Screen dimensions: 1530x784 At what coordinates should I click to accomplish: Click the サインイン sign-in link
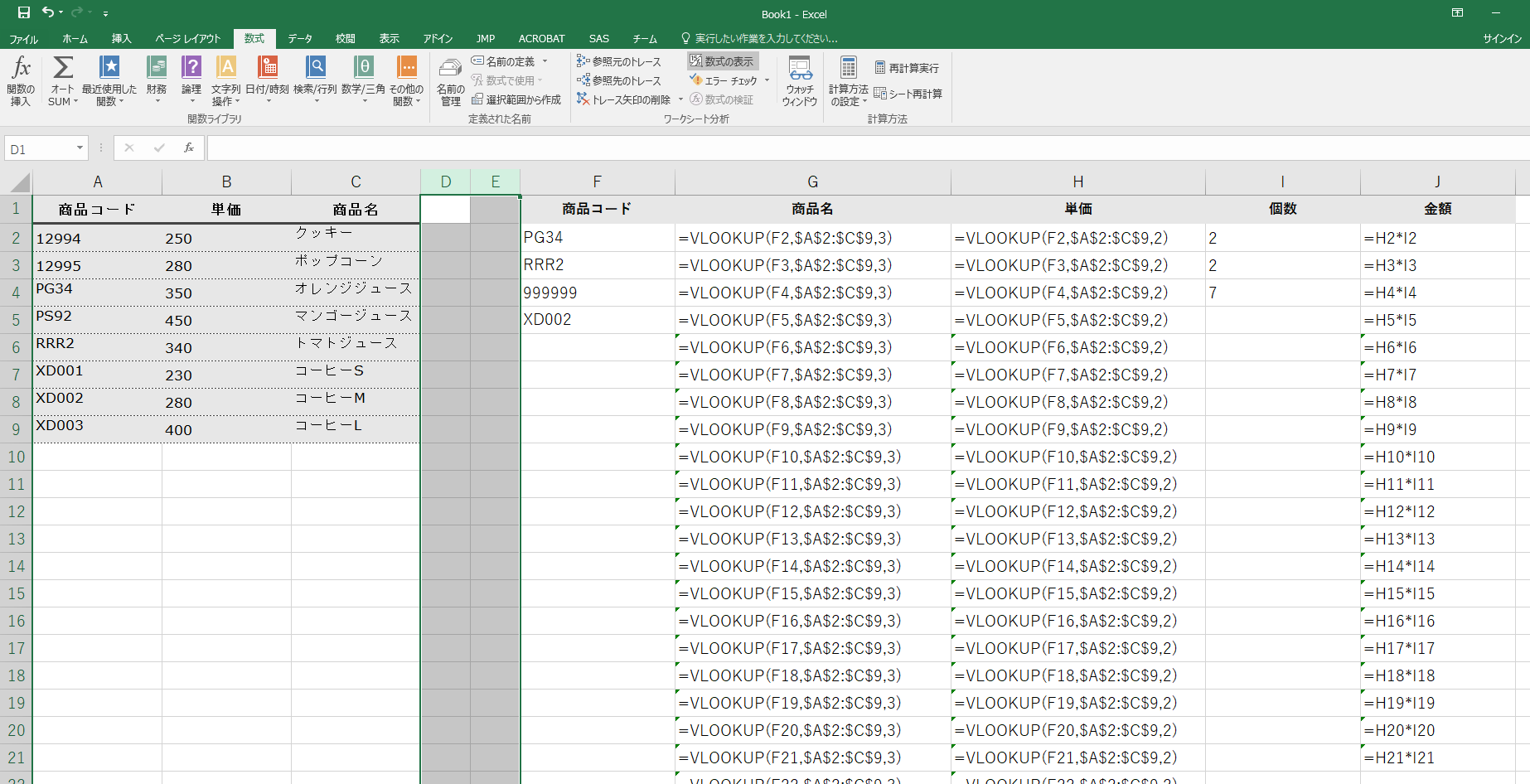[x=1502, y=39]
